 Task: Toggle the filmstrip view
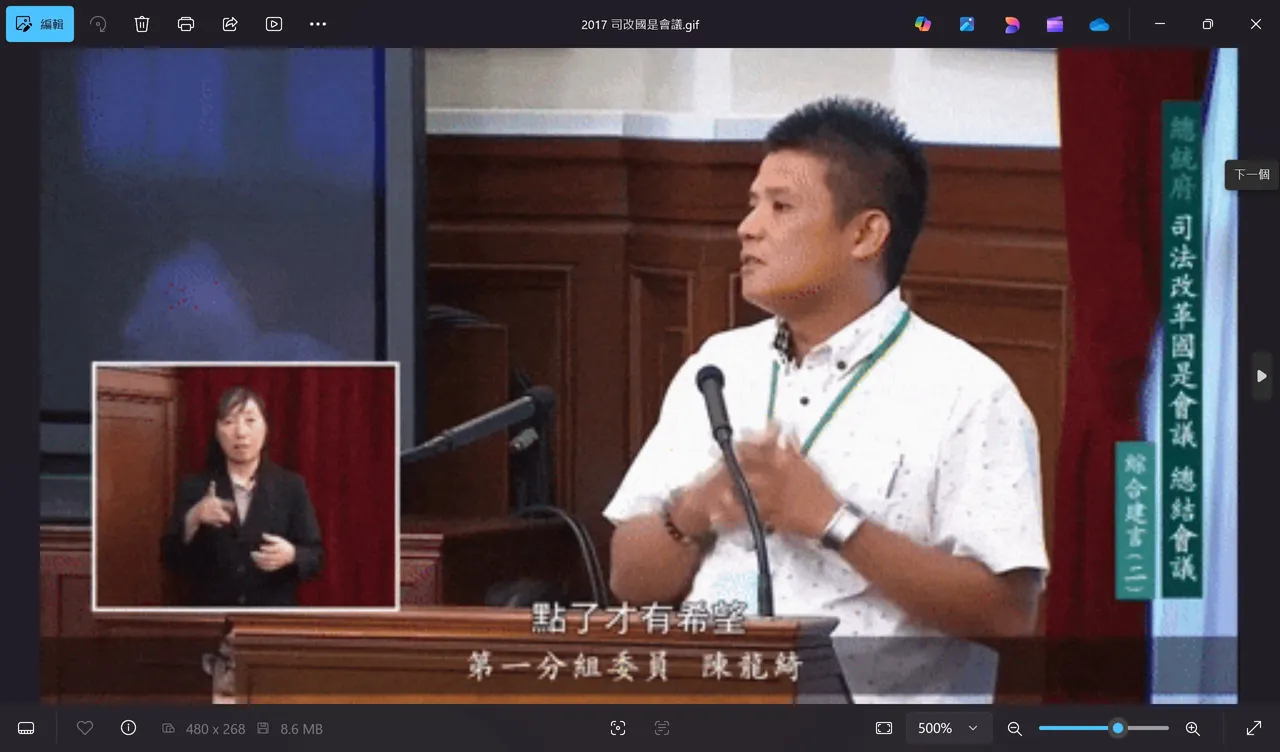(25, 727)
